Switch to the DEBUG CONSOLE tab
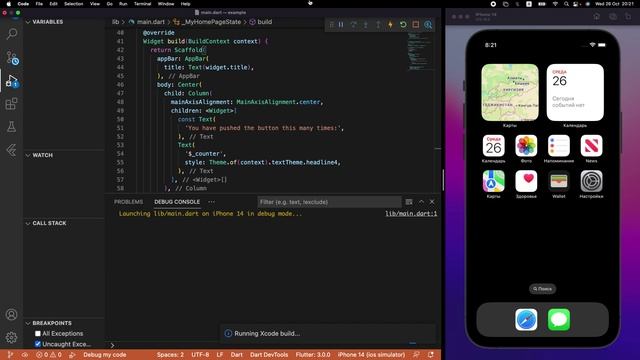Viewport: 640px width, 360px height. point(177,202)
